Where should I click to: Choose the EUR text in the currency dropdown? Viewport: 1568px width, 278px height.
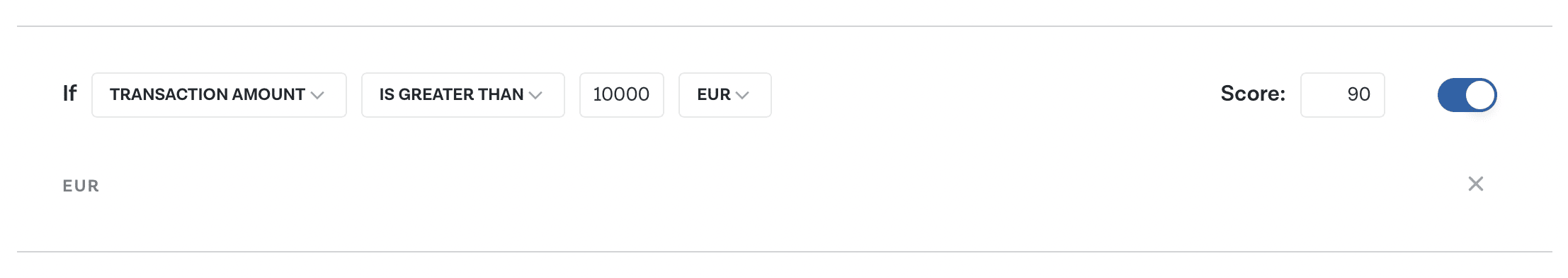pos(714,94)
